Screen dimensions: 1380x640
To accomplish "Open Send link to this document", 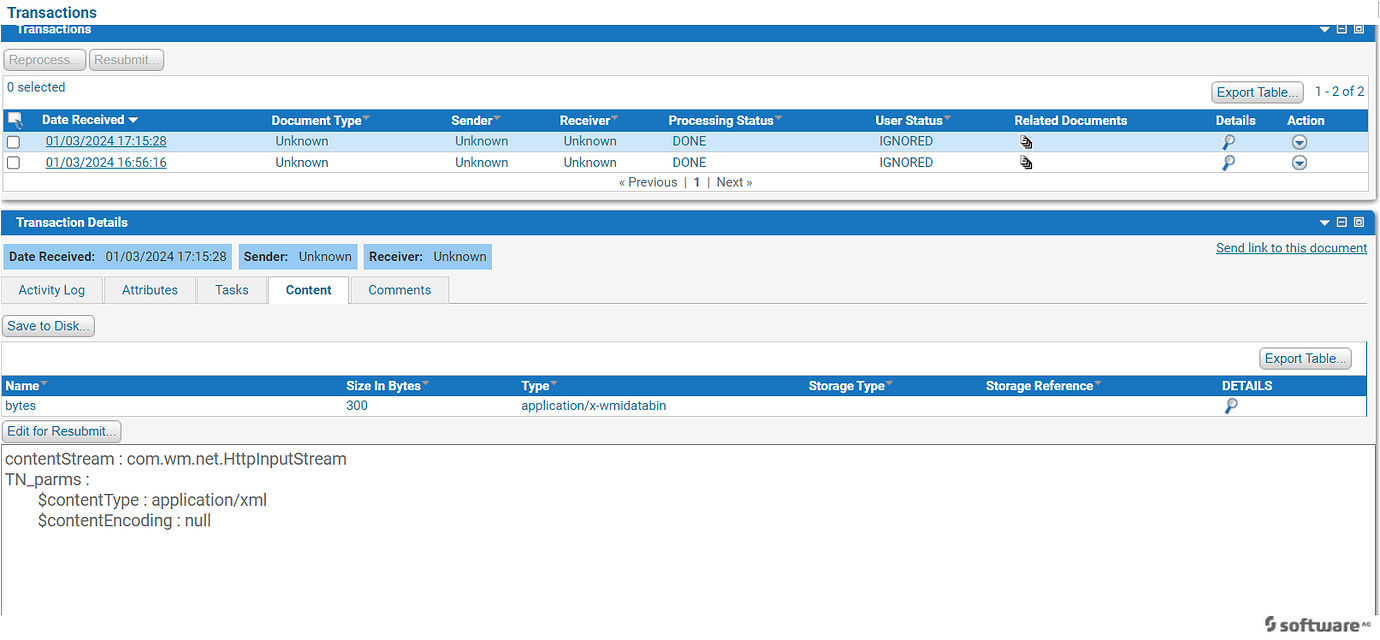I will 1291,248.
